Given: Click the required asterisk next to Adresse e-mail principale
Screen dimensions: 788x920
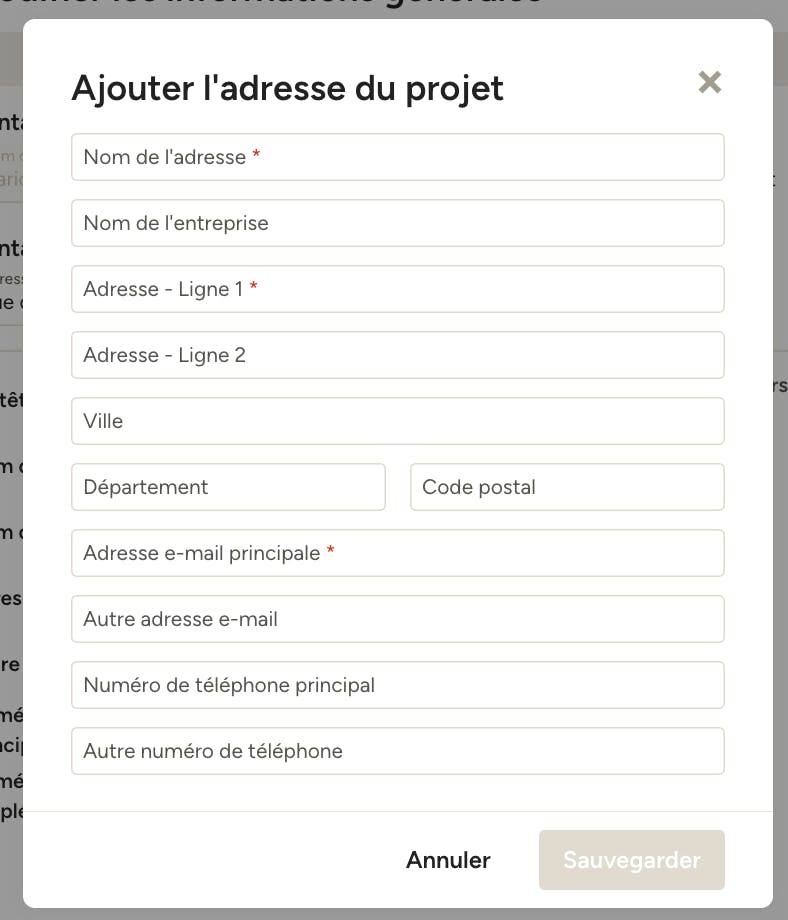Looking at the screenshot, I should 330,550.
